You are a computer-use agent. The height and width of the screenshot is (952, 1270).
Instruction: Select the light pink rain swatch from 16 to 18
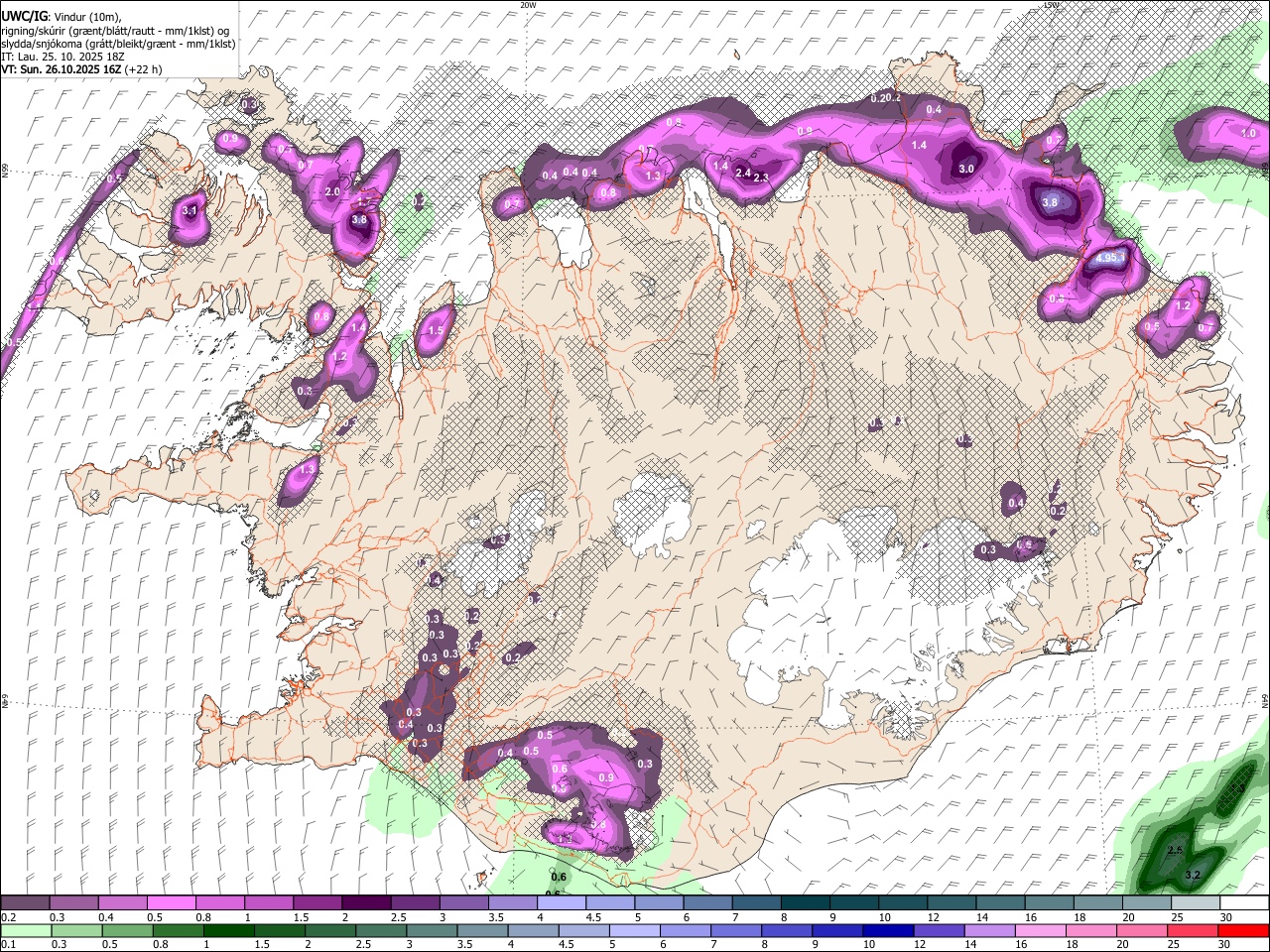click(1039, 930)
